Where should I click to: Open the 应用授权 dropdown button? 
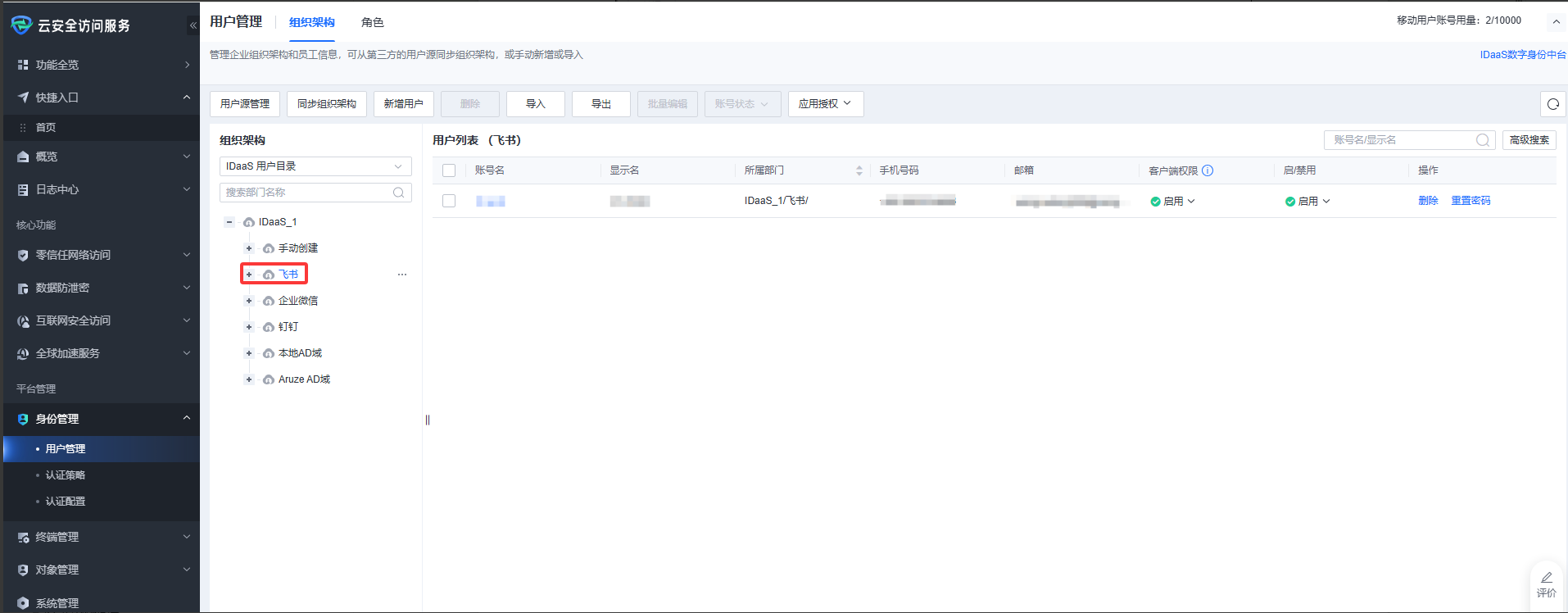825,104
